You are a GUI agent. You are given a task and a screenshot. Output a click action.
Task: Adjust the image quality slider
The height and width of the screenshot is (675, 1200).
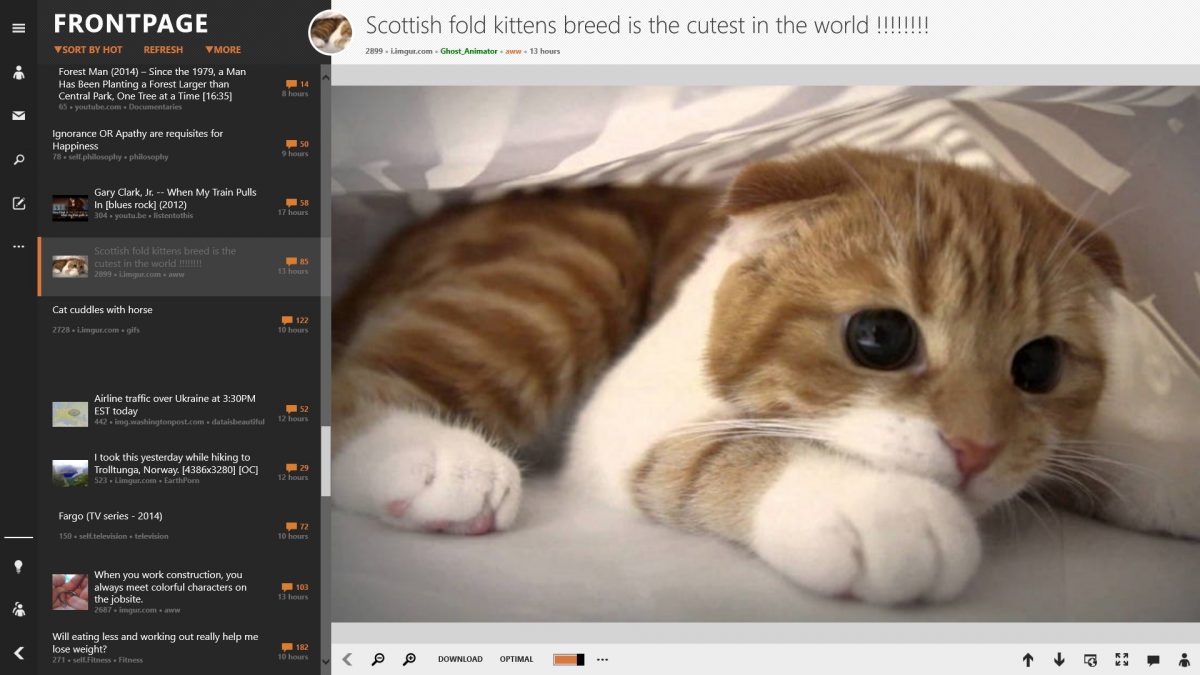(570, 659)
